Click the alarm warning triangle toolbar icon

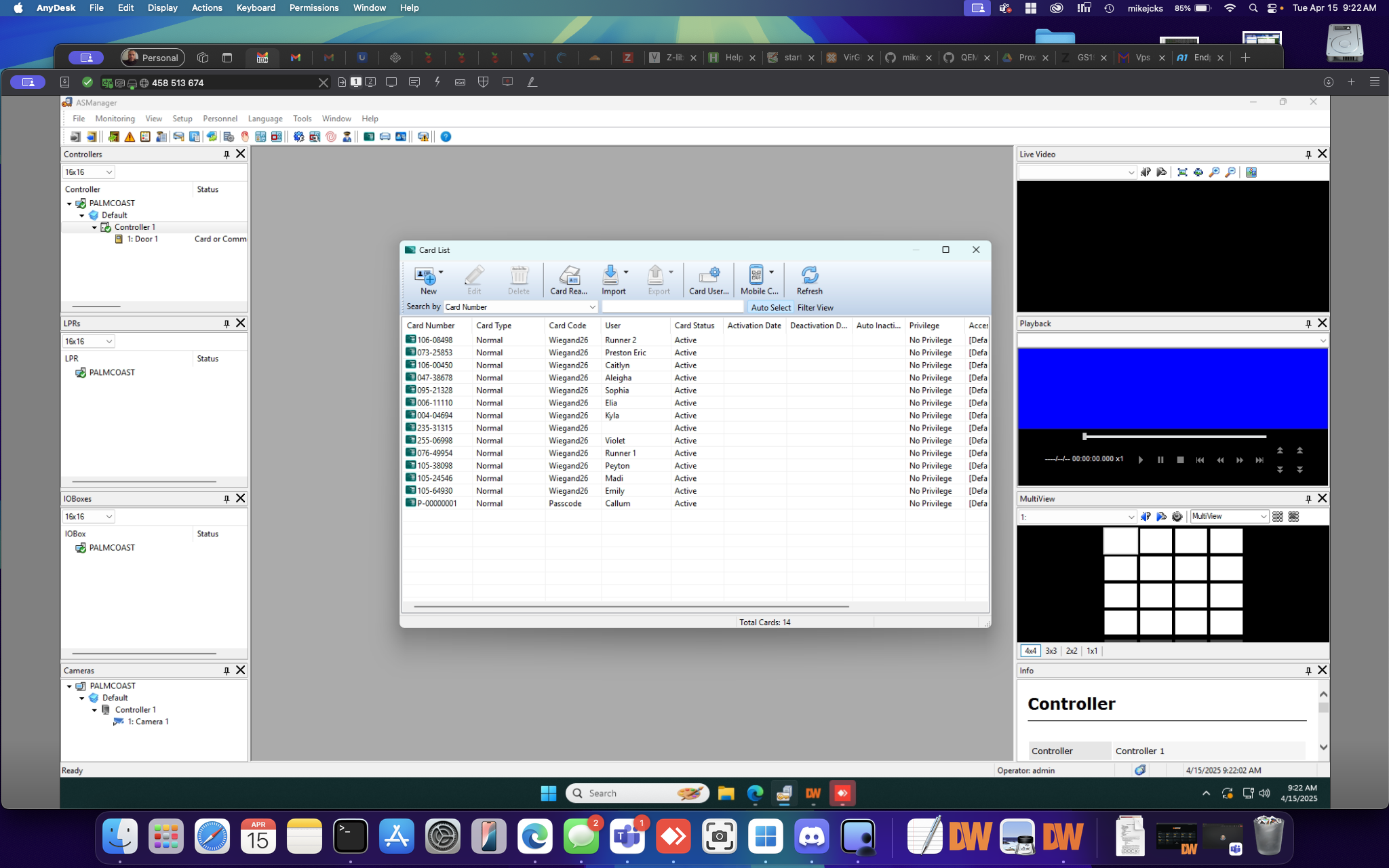click(x=130, y=137)
